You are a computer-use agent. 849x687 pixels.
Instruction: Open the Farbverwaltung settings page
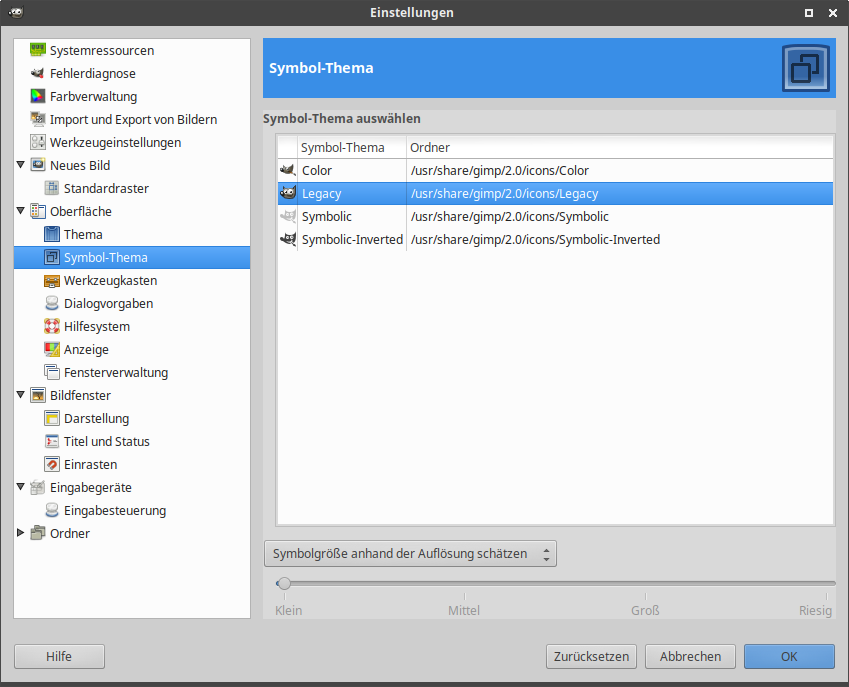pyautogui.click(x=94, y=96)
